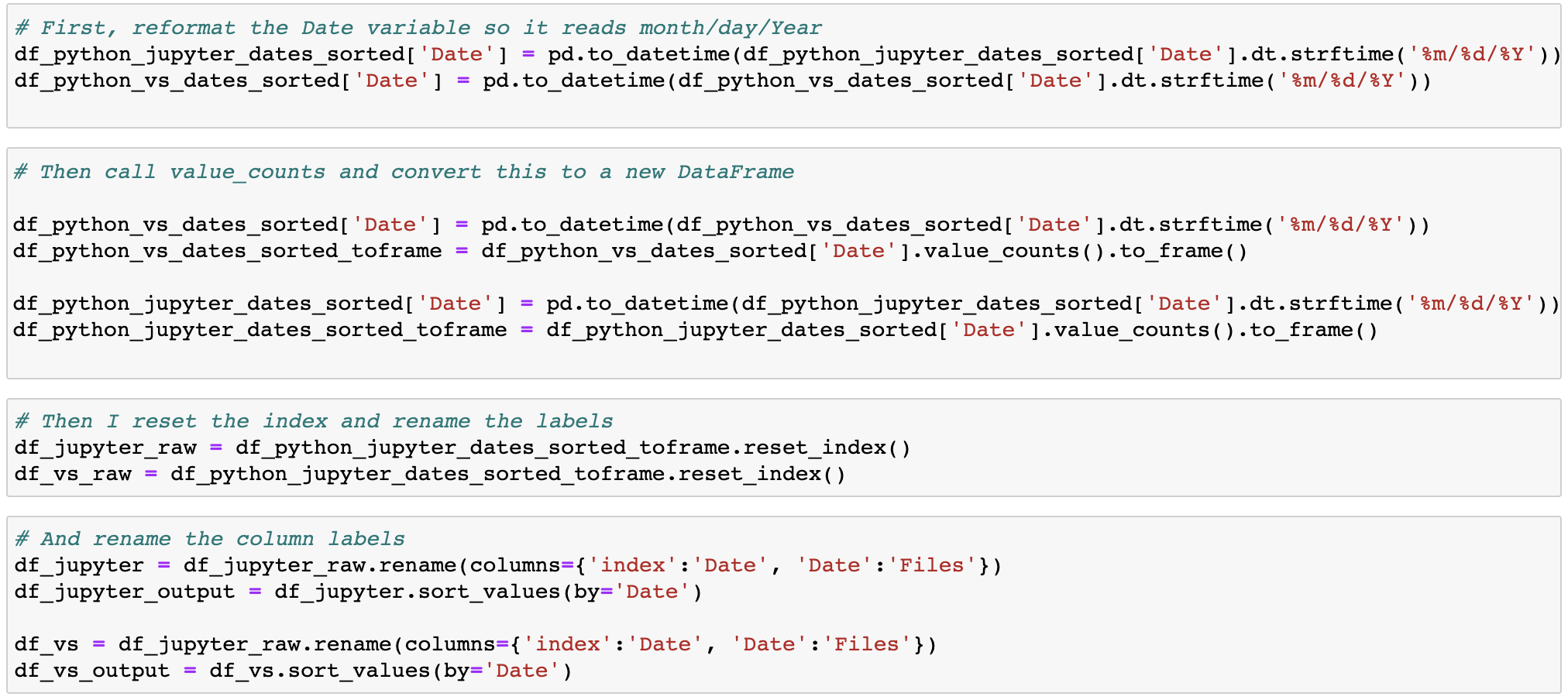
Task: Click the df_python_jupyter_dates_sorted_toframe assignment line
Action: coord(695,330)
